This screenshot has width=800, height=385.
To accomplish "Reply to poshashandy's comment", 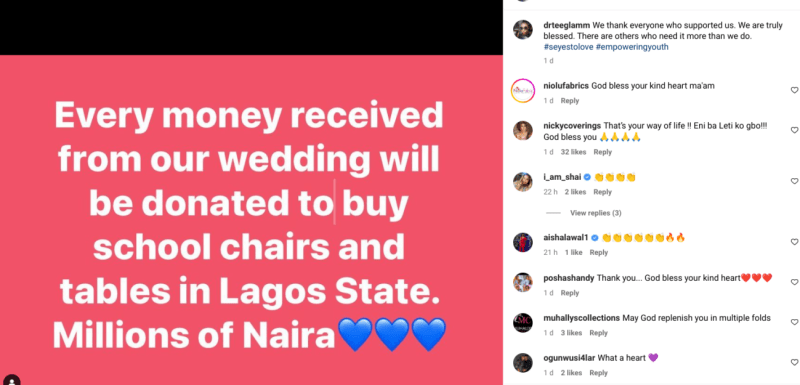I will 570,293.
